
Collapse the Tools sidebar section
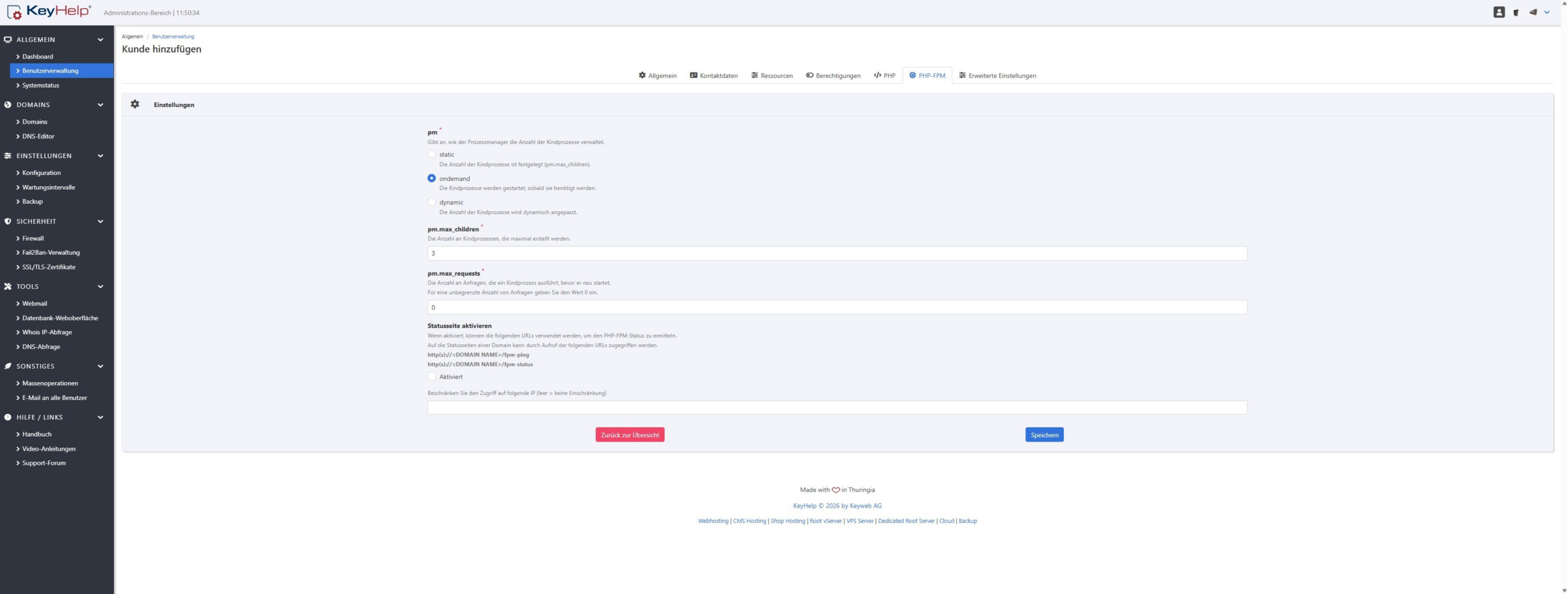(x=100, y=287)
